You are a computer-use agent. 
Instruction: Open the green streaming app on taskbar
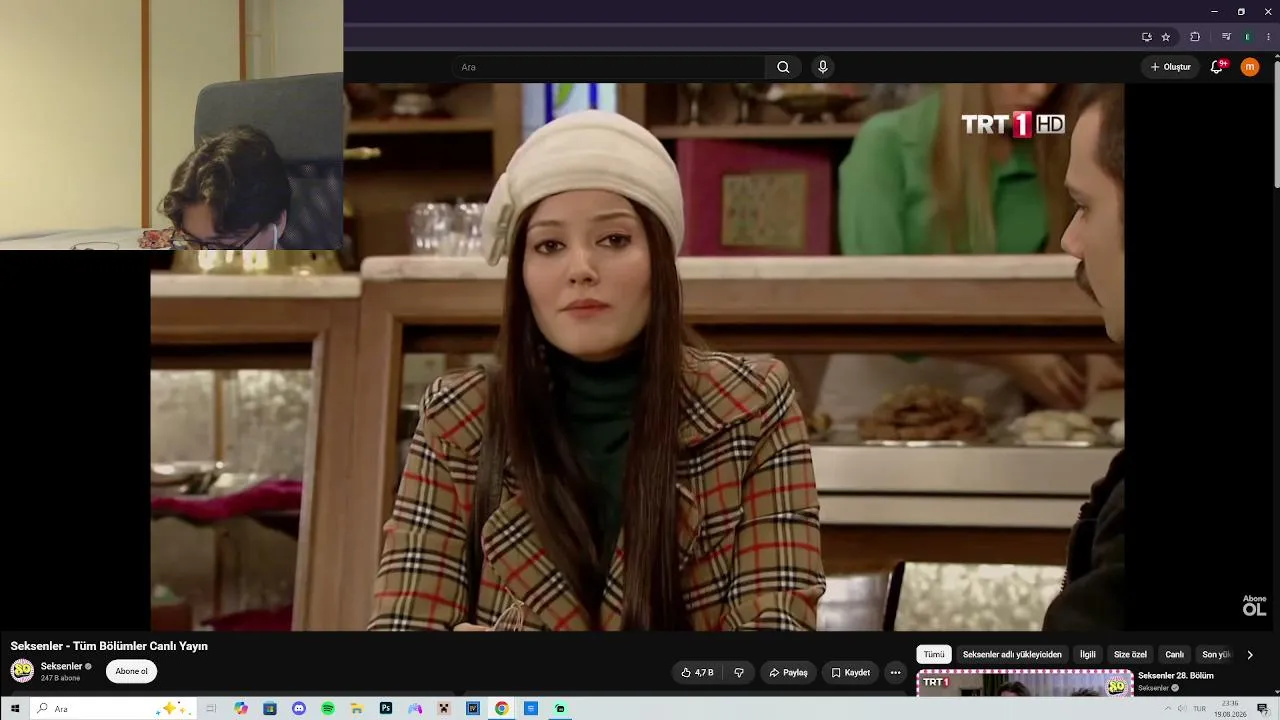(560, 709)
